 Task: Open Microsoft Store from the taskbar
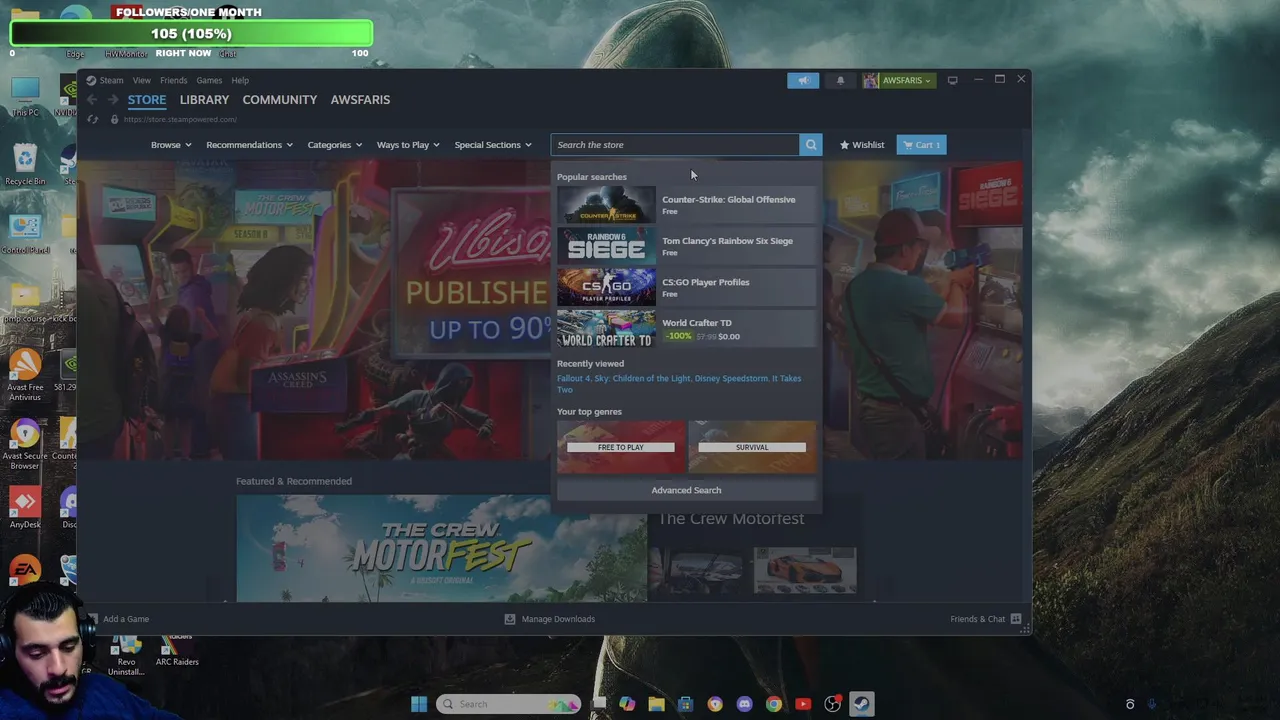tap(685, 704)
